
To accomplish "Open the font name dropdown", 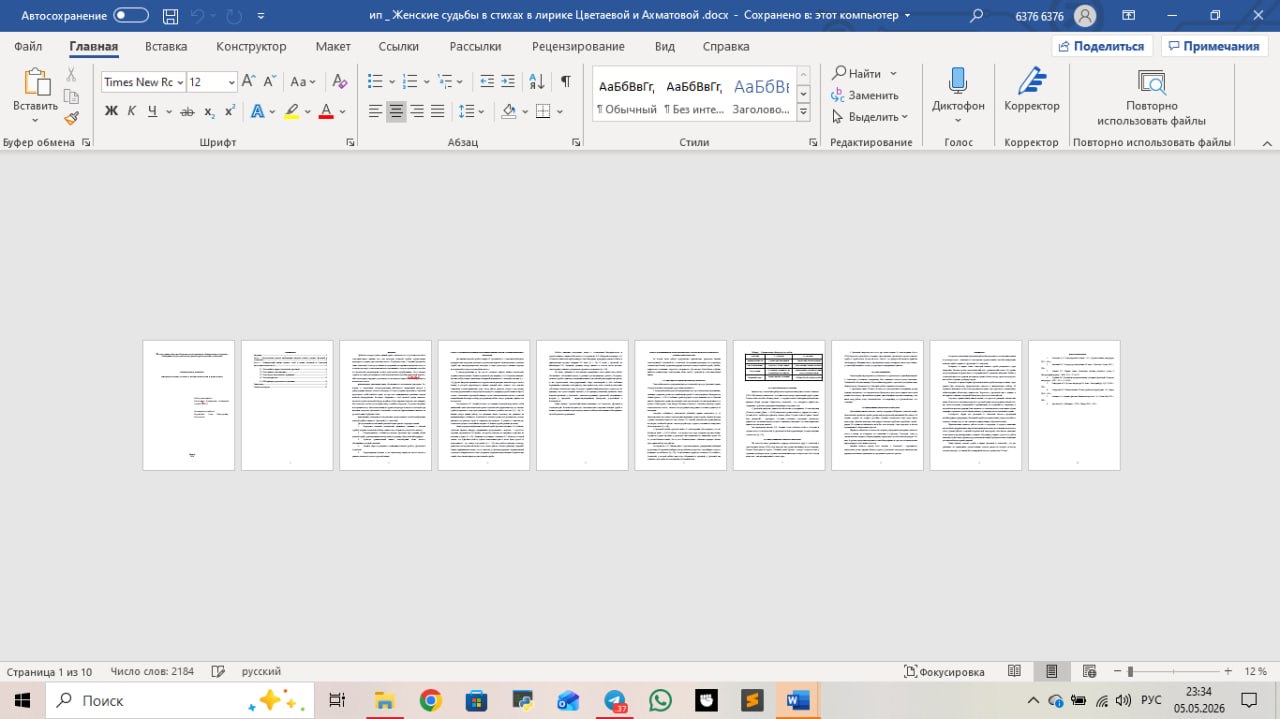I will 180,82.
